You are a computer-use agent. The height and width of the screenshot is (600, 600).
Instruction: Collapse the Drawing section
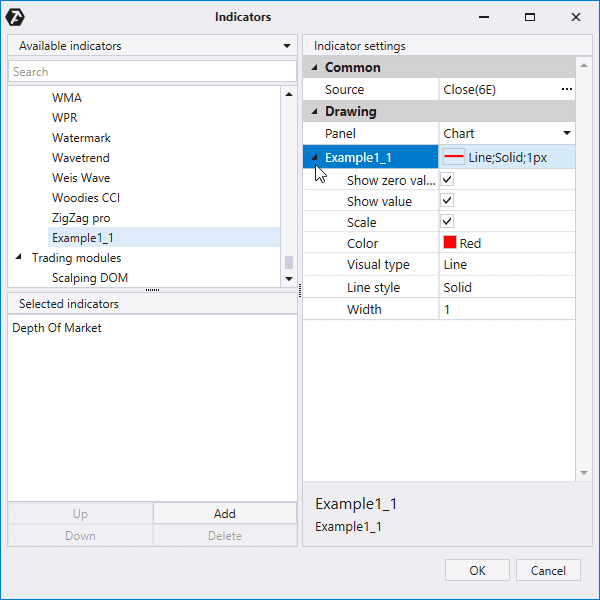click(314, 112)
